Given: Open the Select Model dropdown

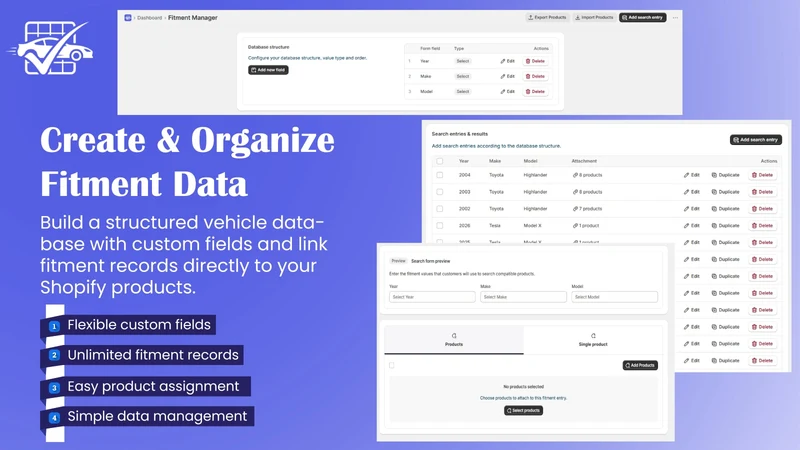Looking at the screenshot, I should (x=614, y=297).
